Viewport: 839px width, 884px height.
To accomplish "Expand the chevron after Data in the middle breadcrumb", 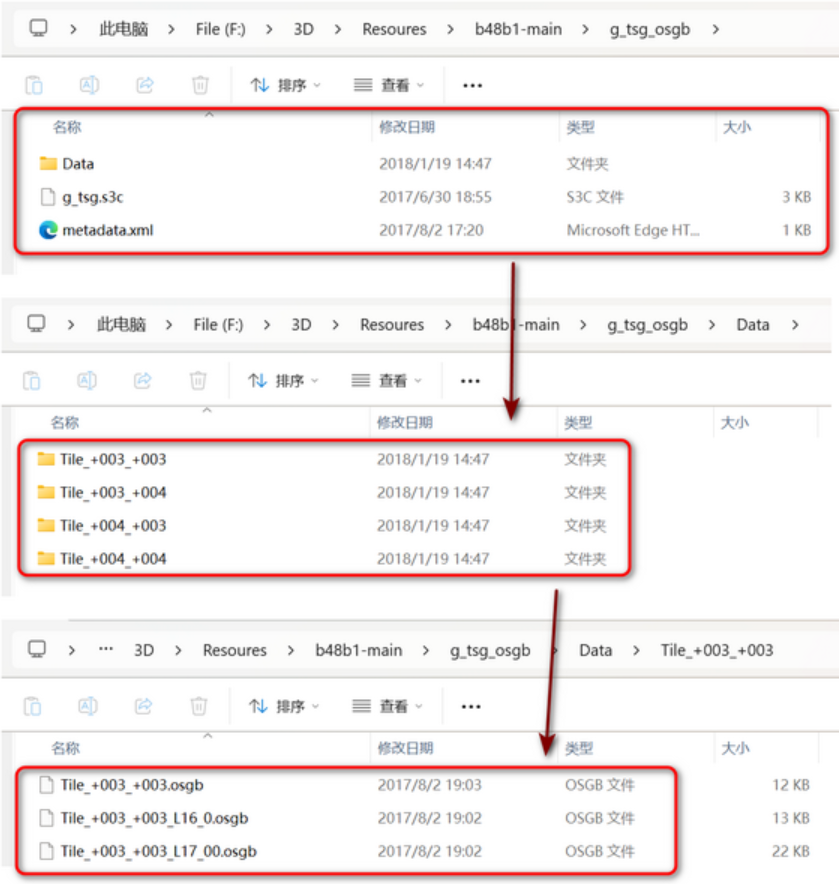I will pos(794,324).
